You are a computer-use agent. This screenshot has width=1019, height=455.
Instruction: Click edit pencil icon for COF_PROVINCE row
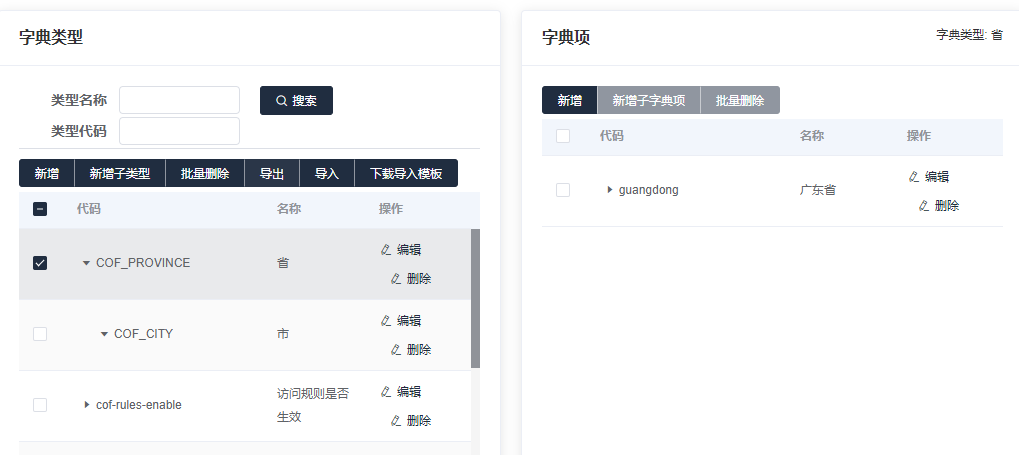tap(386, 250)
